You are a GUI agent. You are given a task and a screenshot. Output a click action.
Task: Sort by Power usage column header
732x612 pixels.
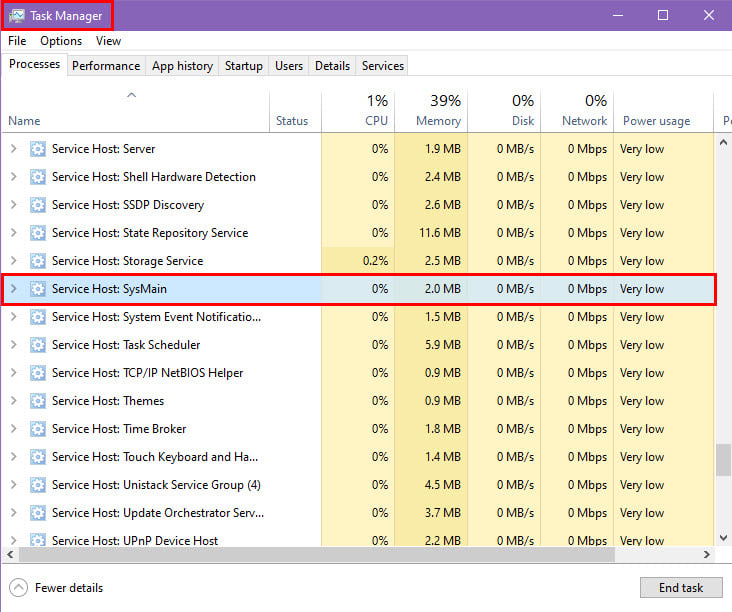click(663, 111)
